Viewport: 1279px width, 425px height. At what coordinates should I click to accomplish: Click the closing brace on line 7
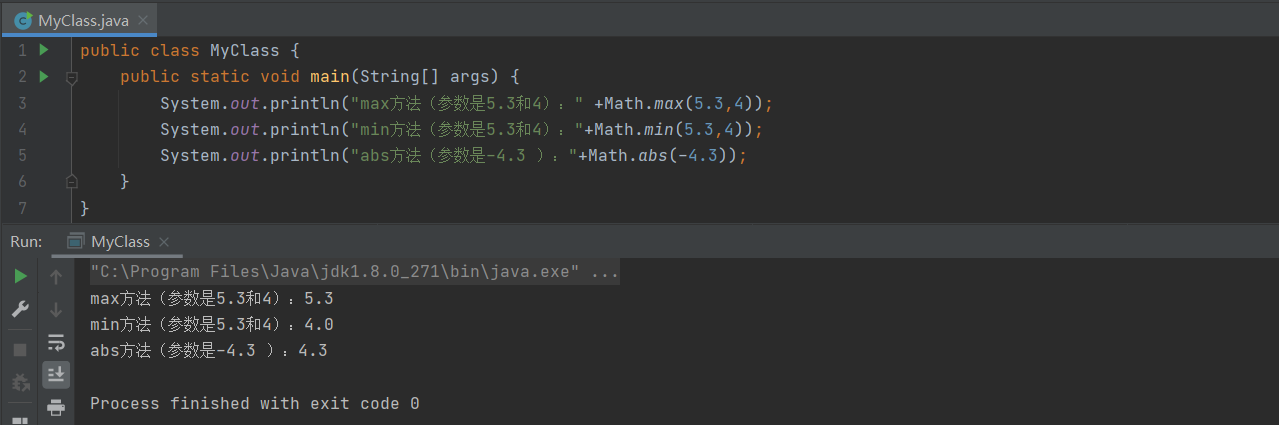(x=85, y=207)
